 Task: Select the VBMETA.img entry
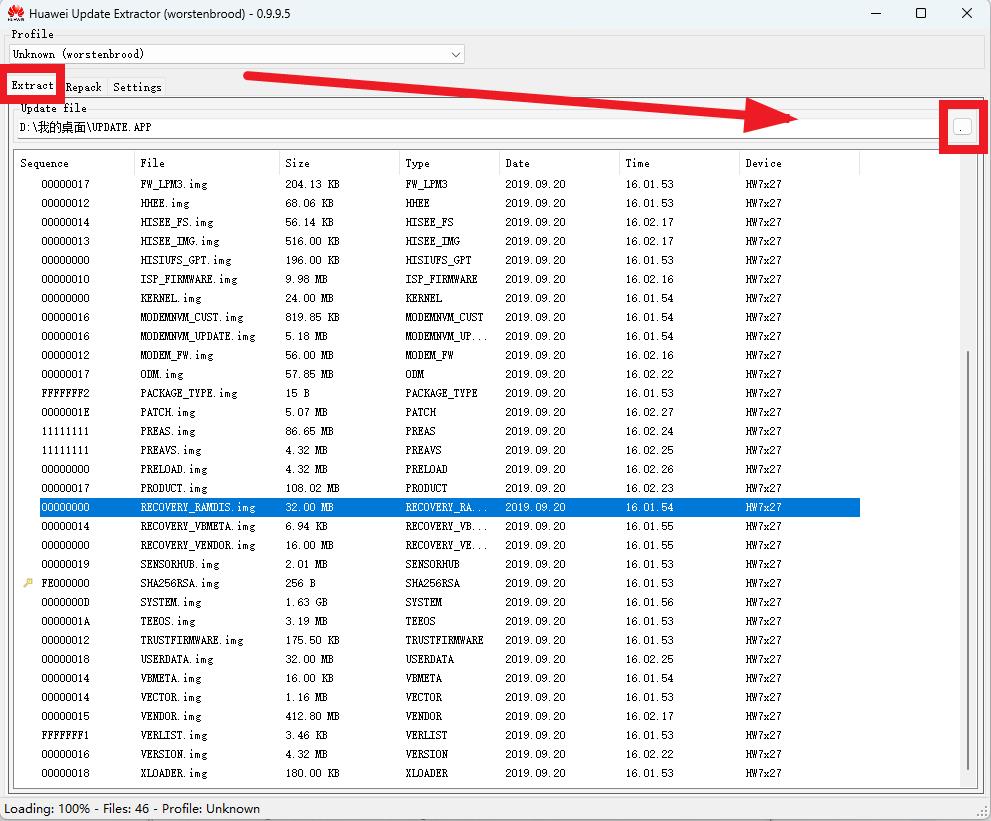click(x=449, y=678)
